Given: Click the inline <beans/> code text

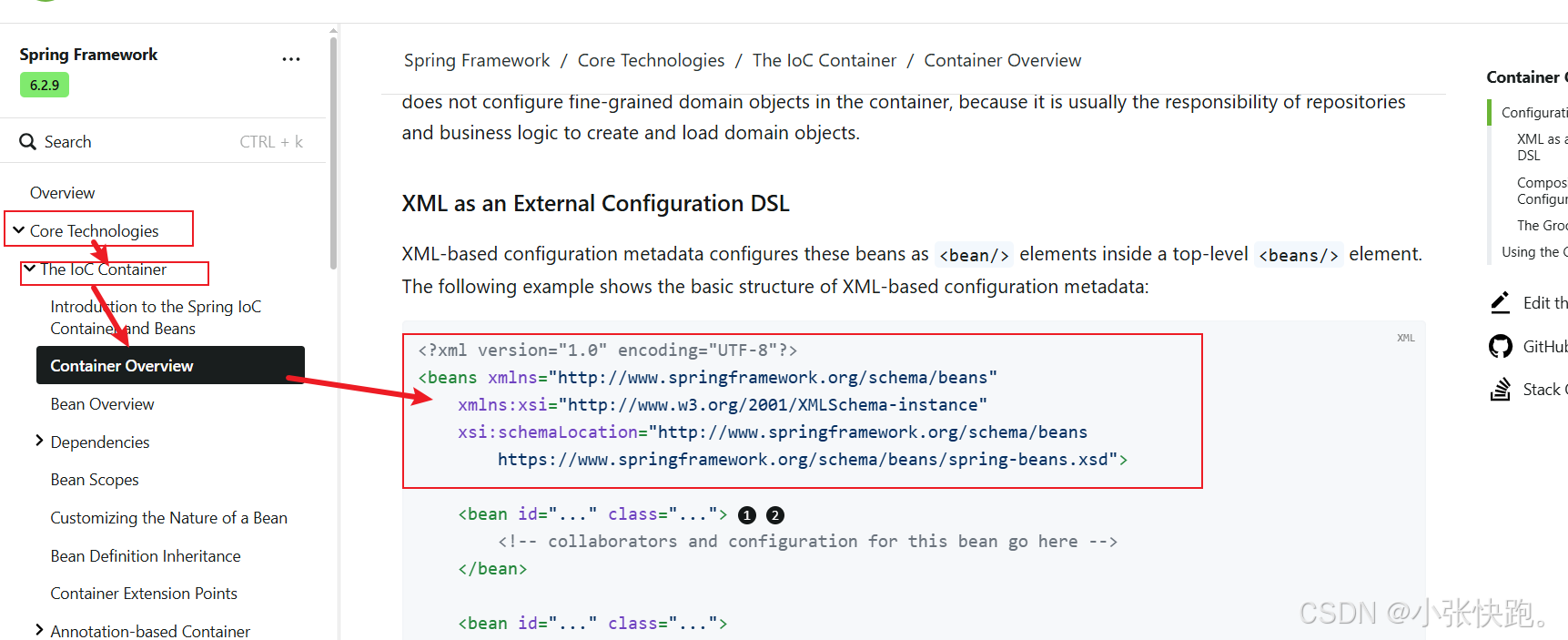Looking at the screenshot, I should (x=1298, y=256).
